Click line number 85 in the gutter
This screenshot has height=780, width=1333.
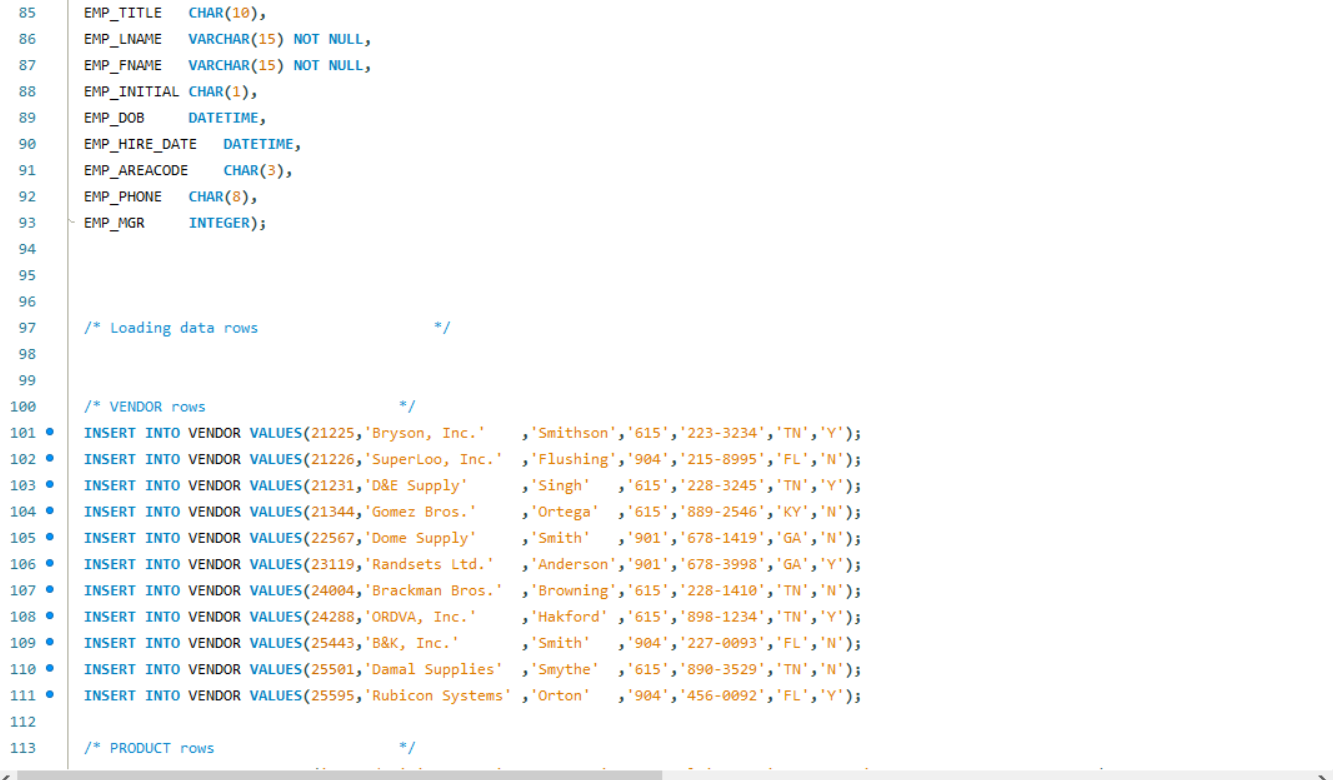click(27, 12)
